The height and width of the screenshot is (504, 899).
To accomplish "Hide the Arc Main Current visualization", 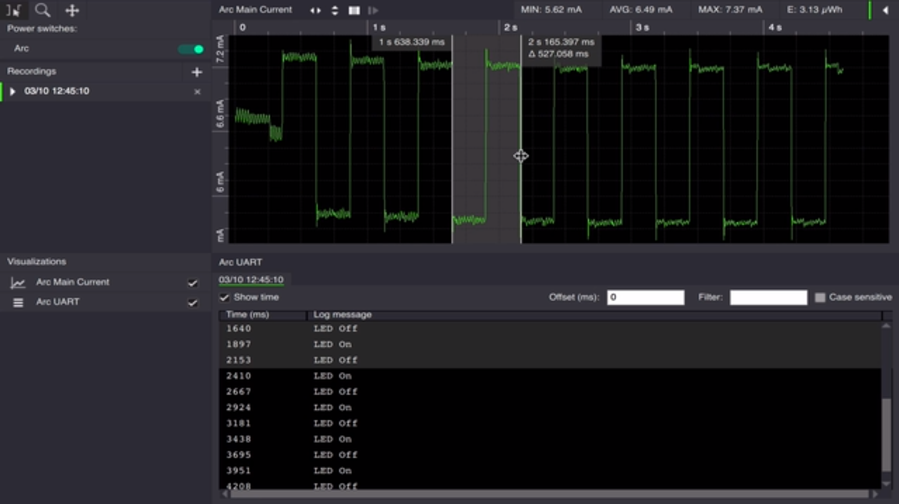I will [193, 283].
